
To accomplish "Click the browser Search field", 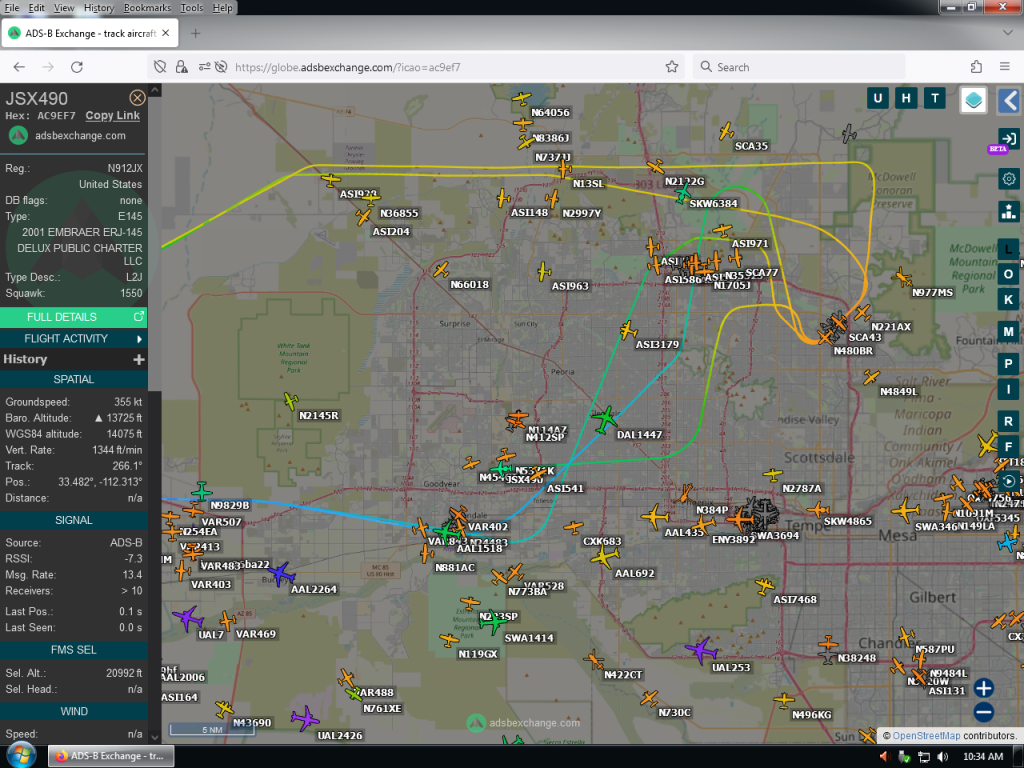I will (799, 67).
